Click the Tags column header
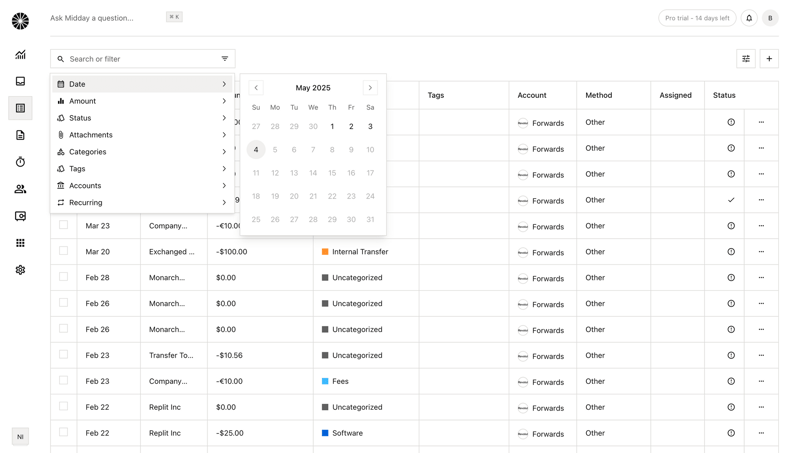 coord(436,95)
